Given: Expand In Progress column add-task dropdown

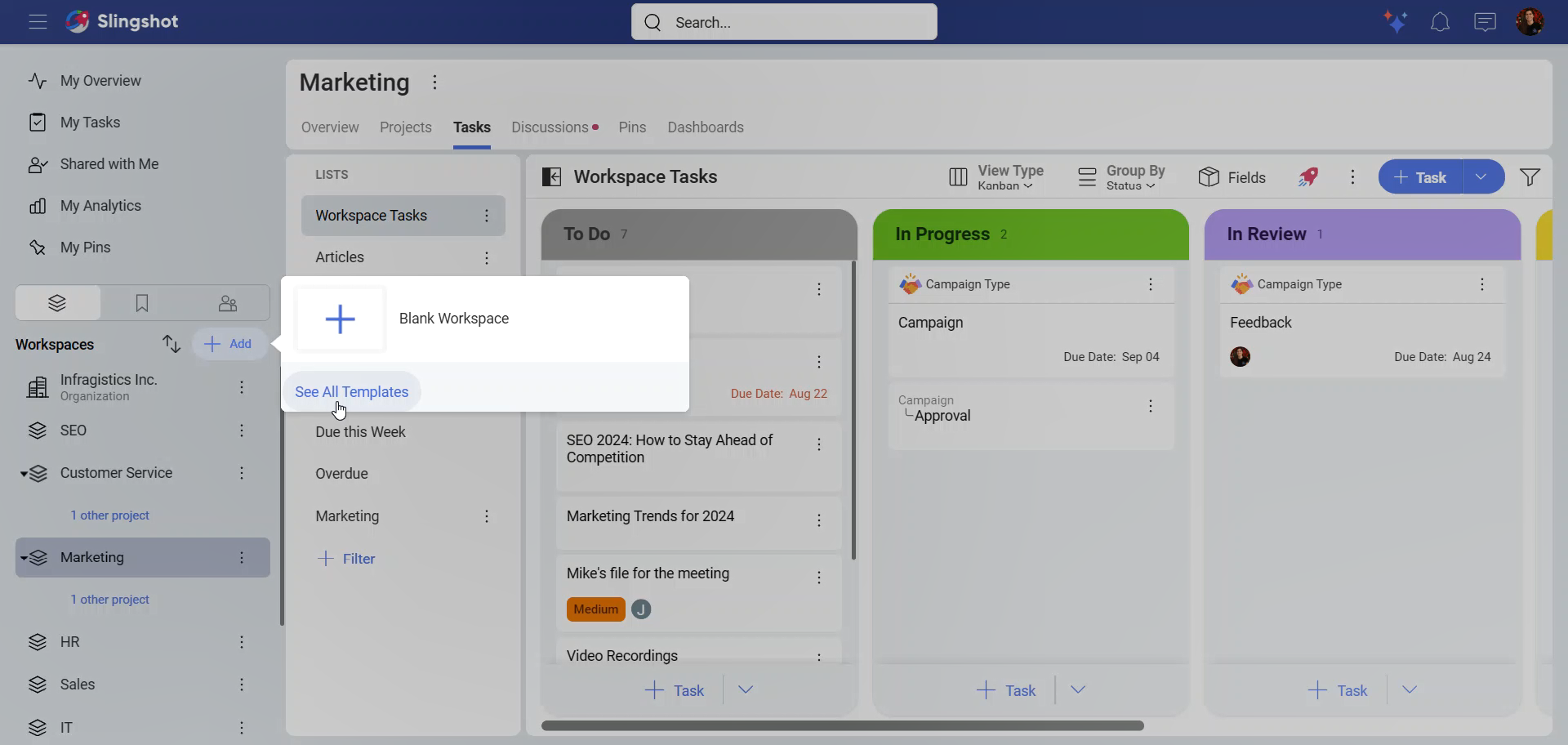Looking at the screenshot, I should click(1078, 690).
